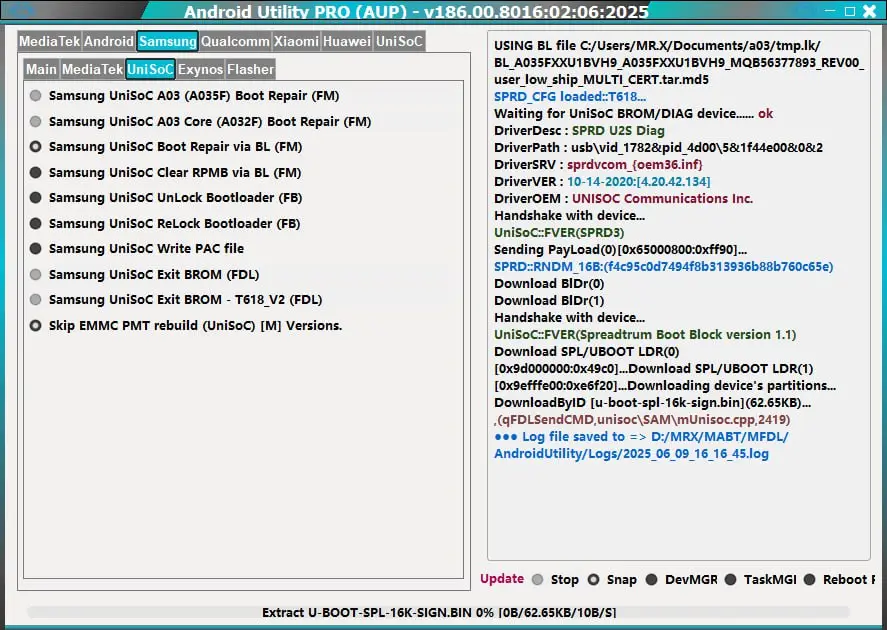The height and width of the screenshot is (630, 887).
Task: Click the DownloadByID u-boot-spl-16k-sign.bin line
Action: 653,403
